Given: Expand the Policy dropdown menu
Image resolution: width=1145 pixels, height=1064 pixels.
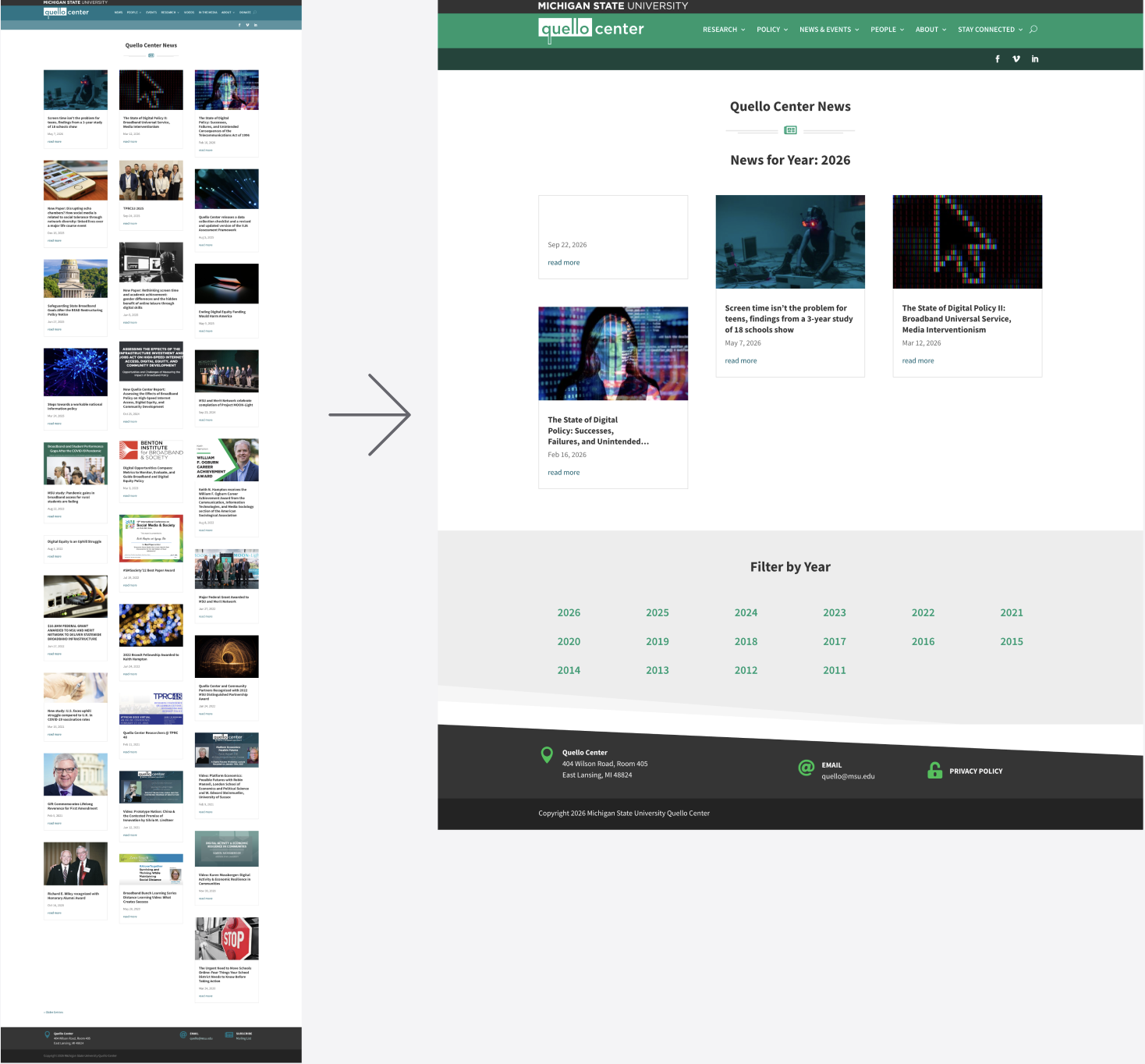Looking at the screenshot, I should click(772, 30).
